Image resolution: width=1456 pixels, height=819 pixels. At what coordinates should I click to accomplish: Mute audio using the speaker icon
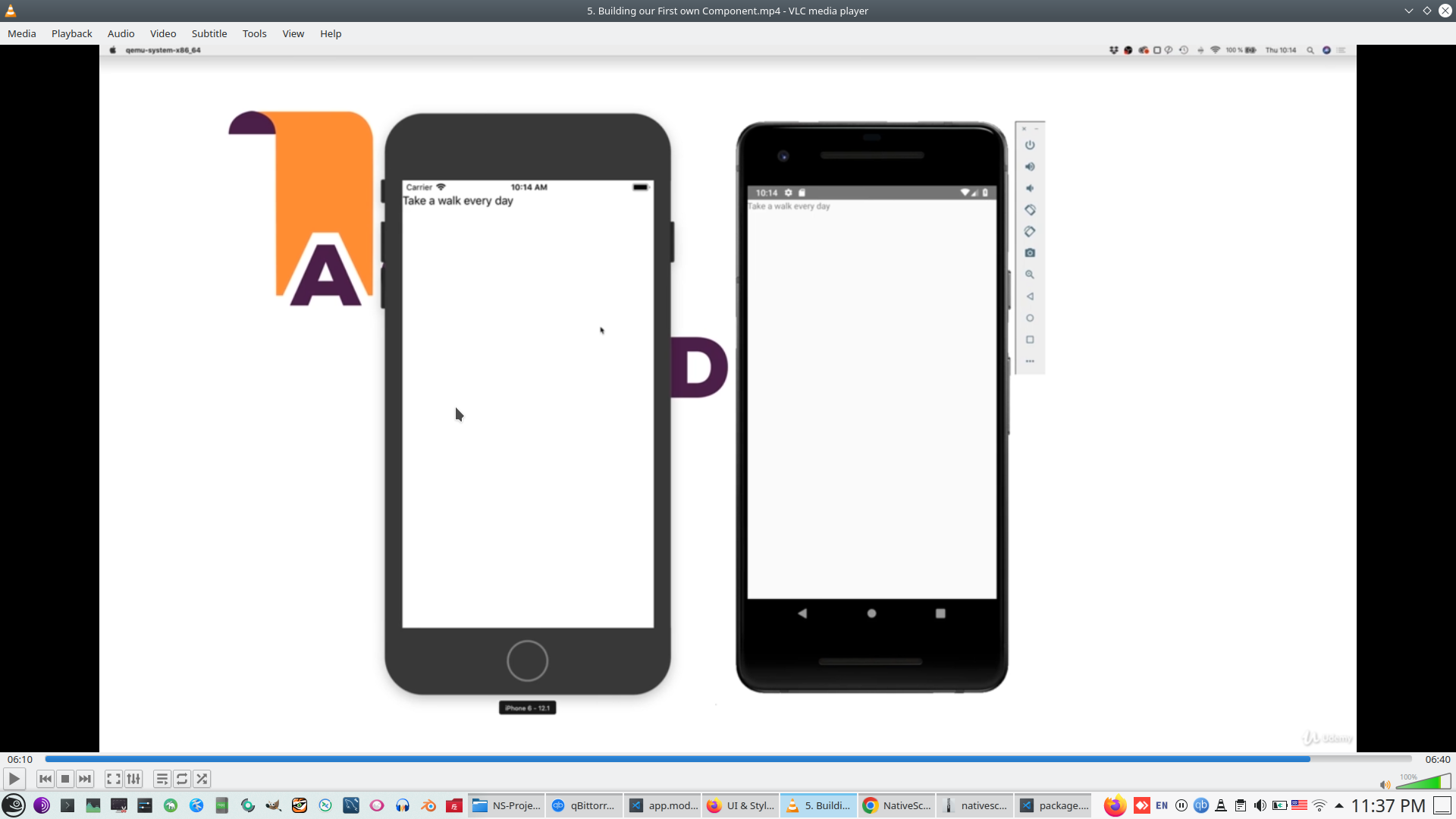[1385, 785]
